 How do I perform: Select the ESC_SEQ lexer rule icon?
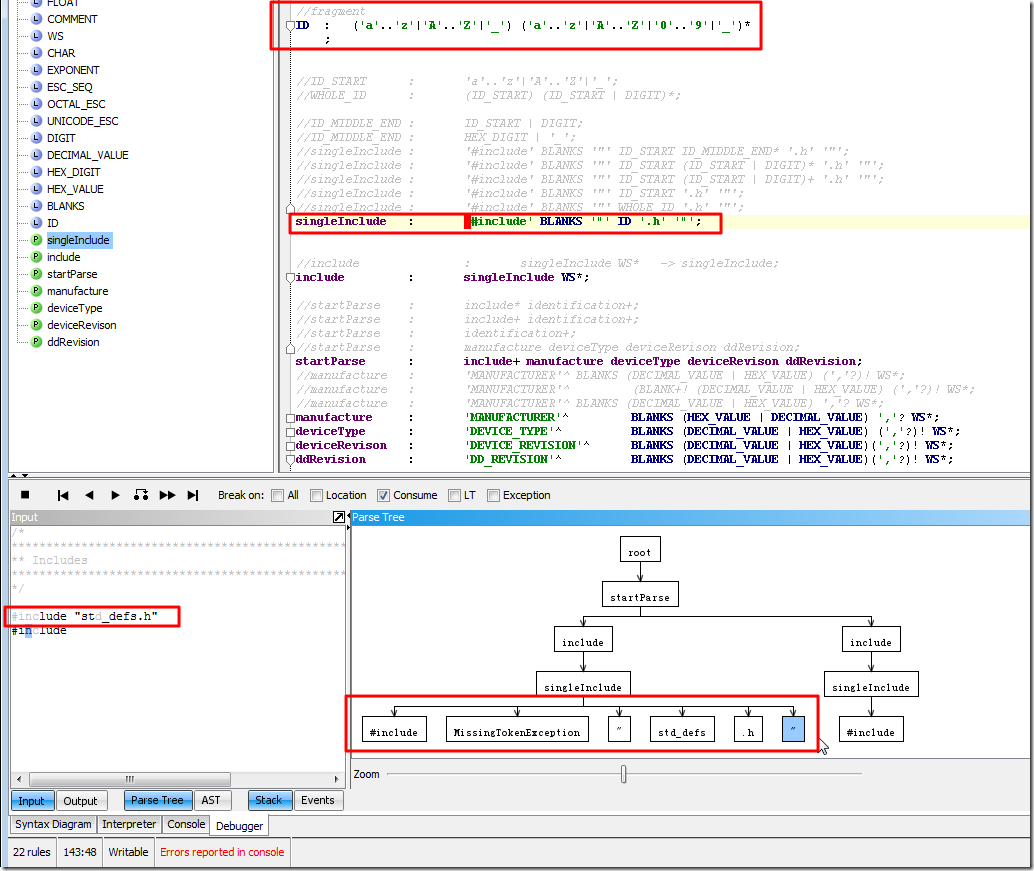pyautogui.click(x=37, y=87)
